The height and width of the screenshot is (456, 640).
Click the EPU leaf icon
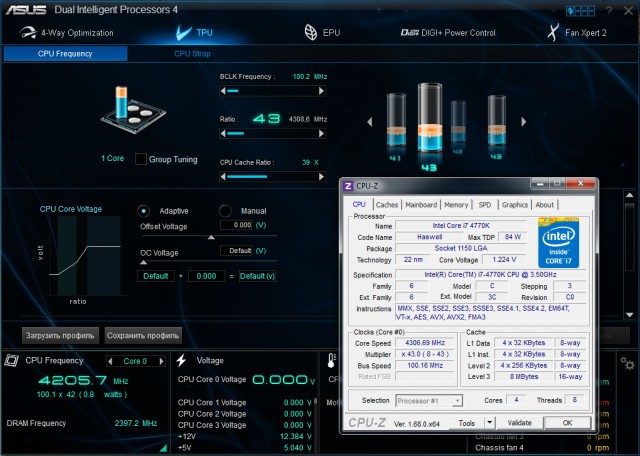tap(311, 33)
